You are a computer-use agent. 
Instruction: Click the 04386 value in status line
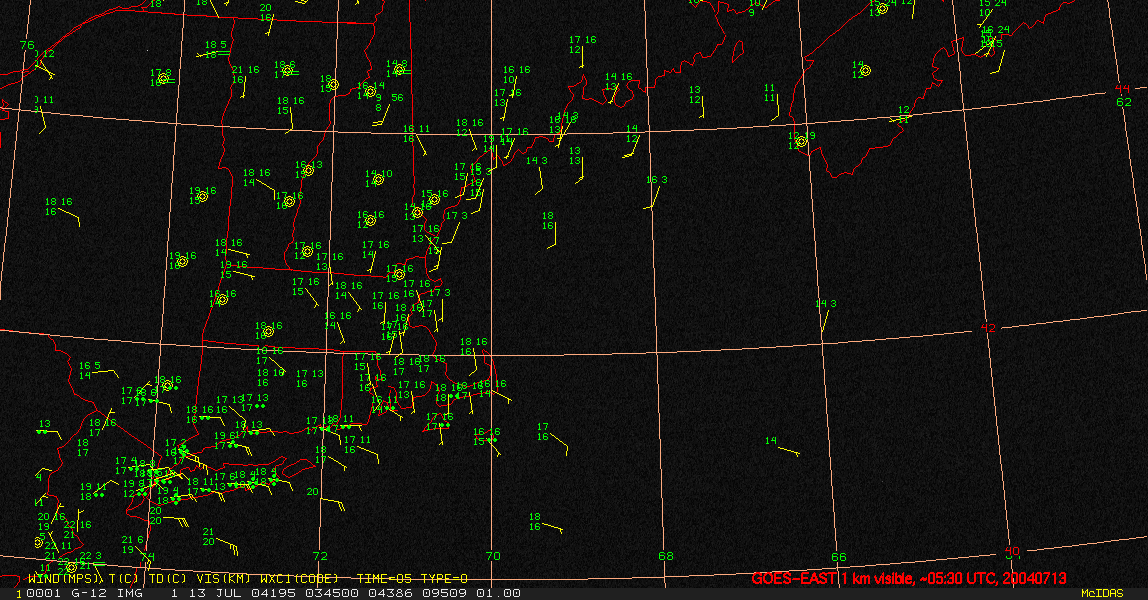[392, 593]
